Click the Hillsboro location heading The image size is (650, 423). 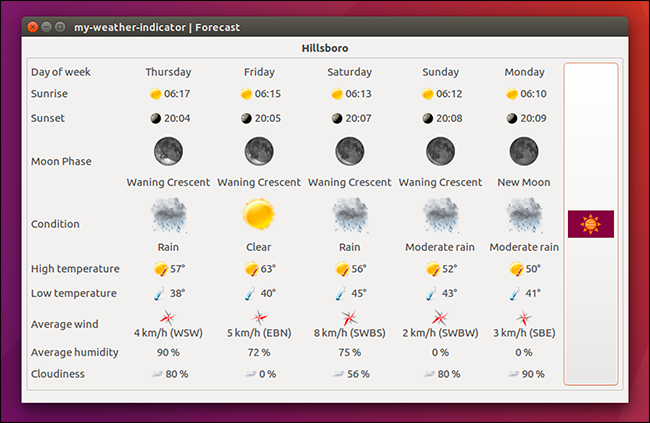click(x=325, y=49)
